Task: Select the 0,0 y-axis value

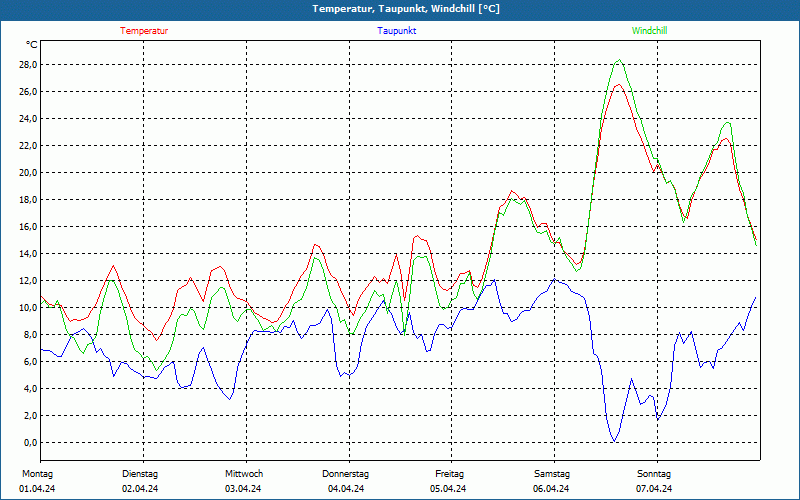Action: pos(30,443)
